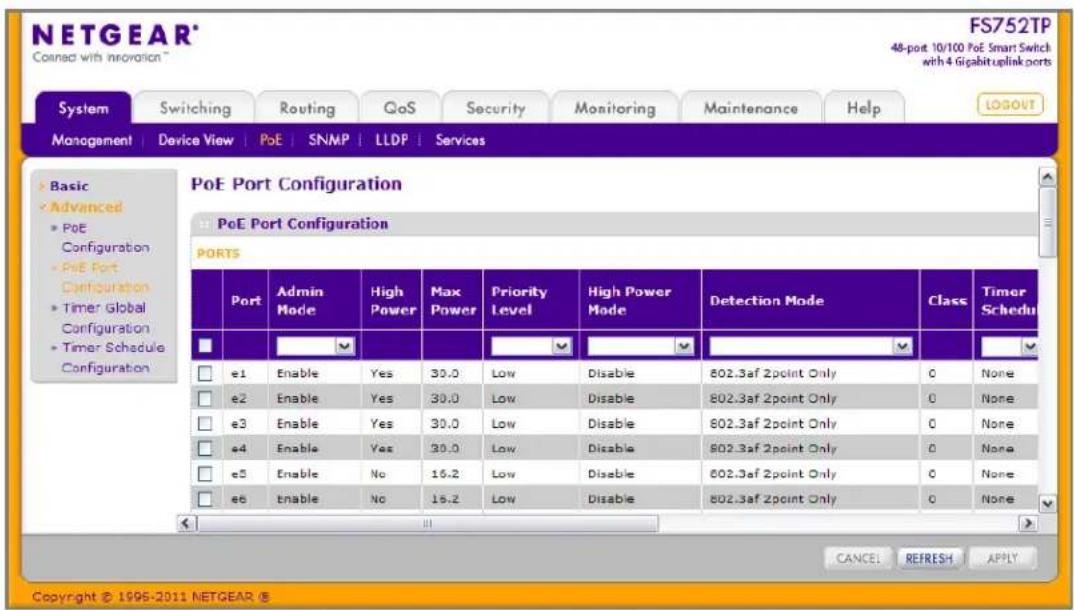Click the LOGOUT button

tap(1010, 105)
